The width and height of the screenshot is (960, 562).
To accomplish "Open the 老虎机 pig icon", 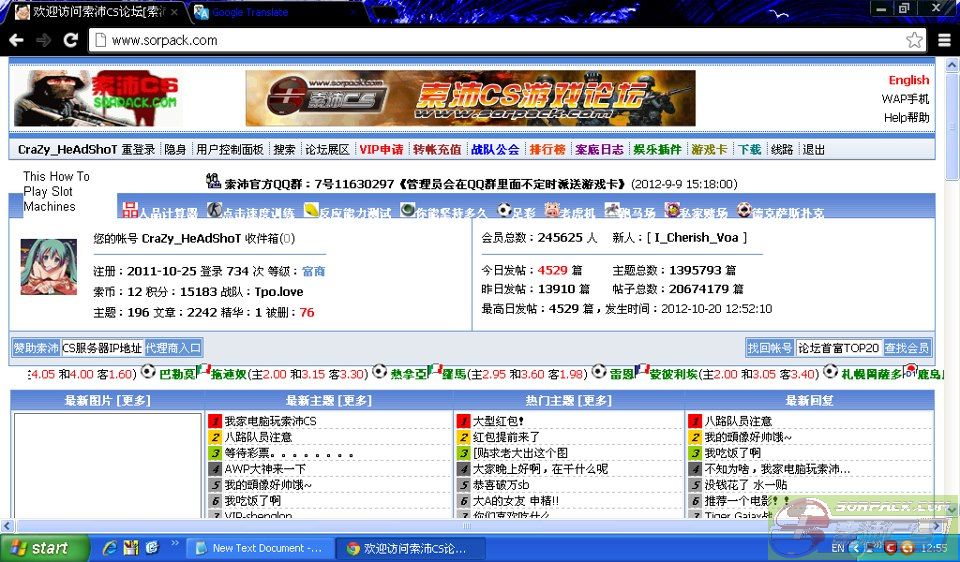I will tap(552, 210).
